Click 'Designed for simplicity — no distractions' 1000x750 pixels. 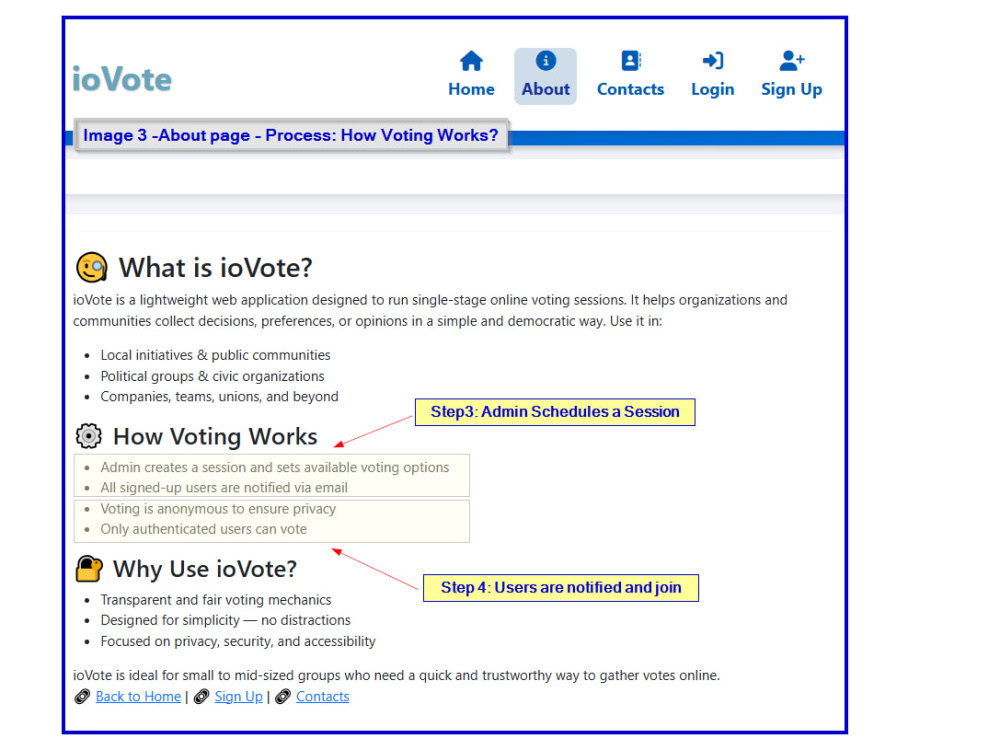point(226,621)
